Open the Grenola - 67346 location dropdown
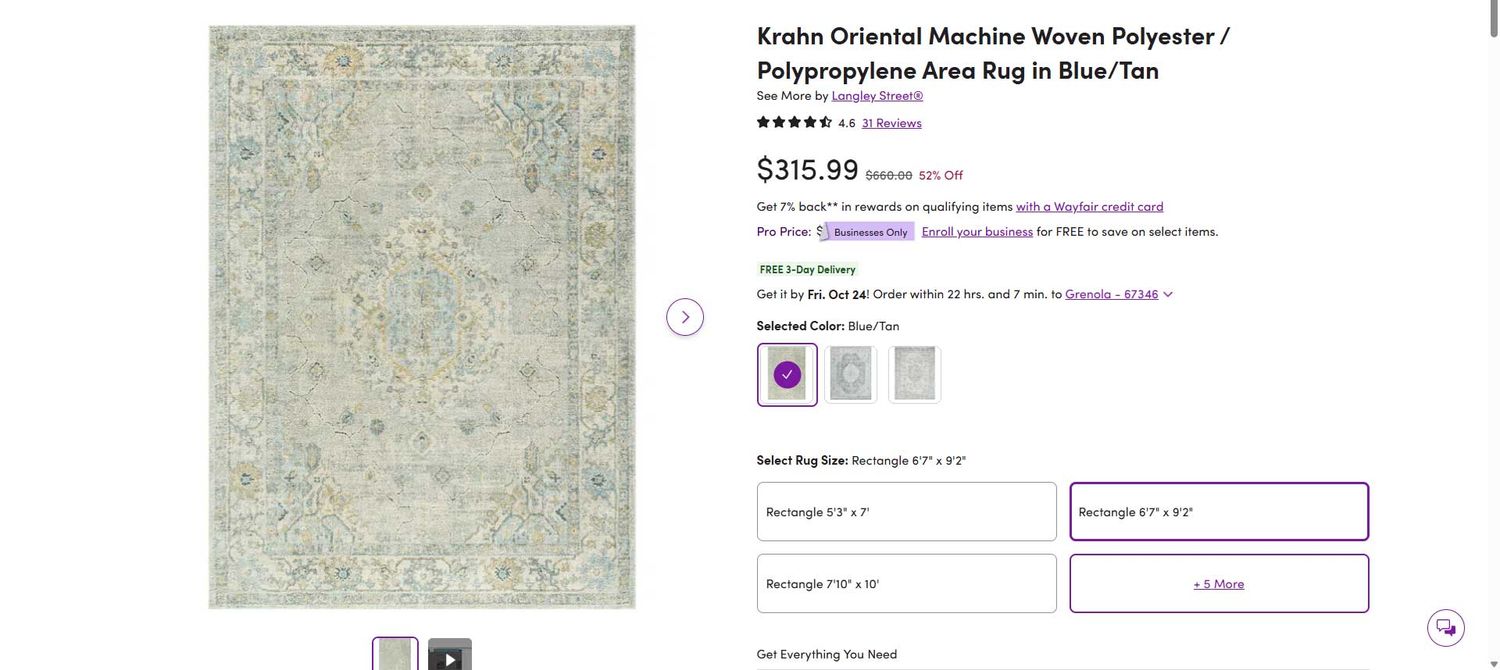Image resolution: width=1500 pixels, height=670 pixels. pyautogui.click(x=1111, y=294)
